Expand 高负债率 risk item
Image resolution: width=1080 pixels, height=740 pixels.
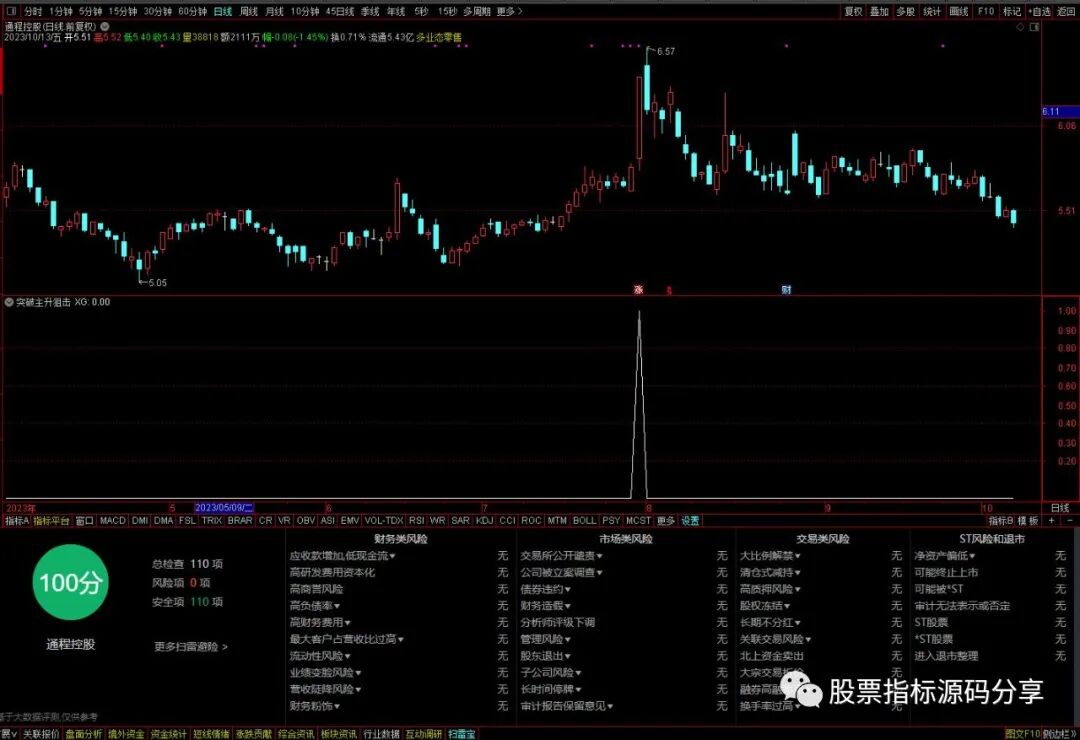pos(315,606)
